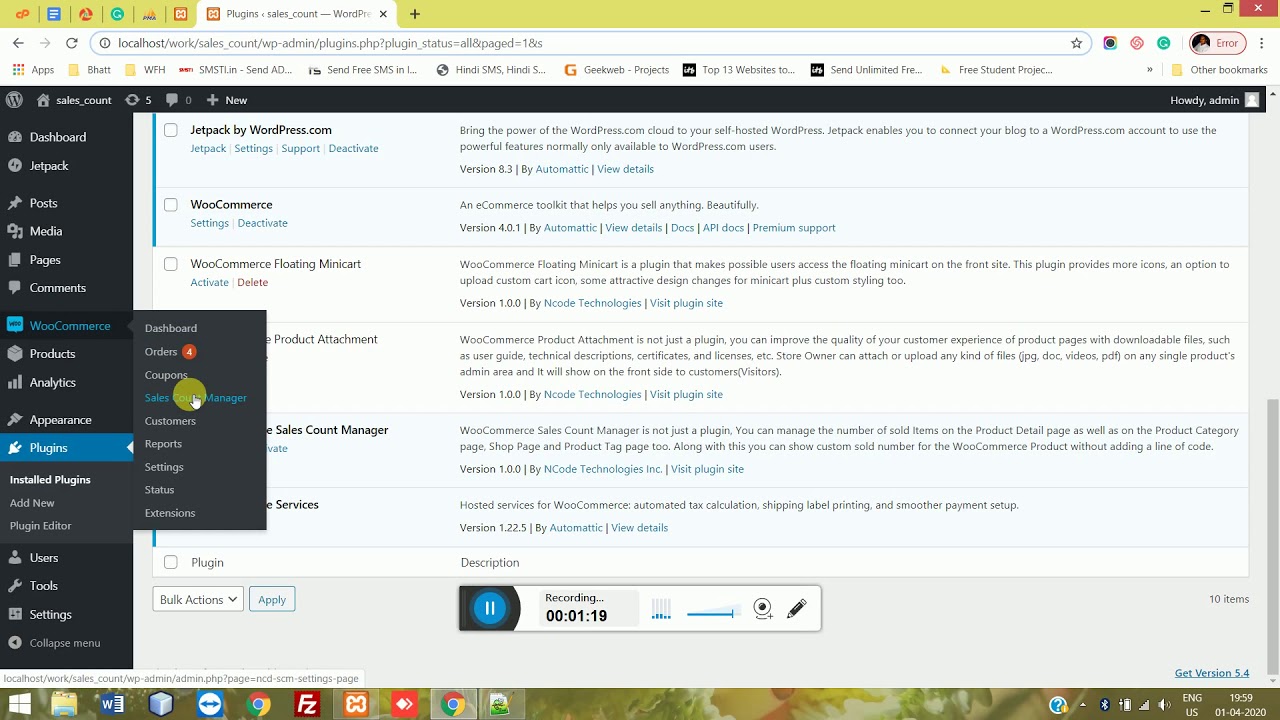Pause the screen recording
The image size is (1280, 720).
[490, 608]
